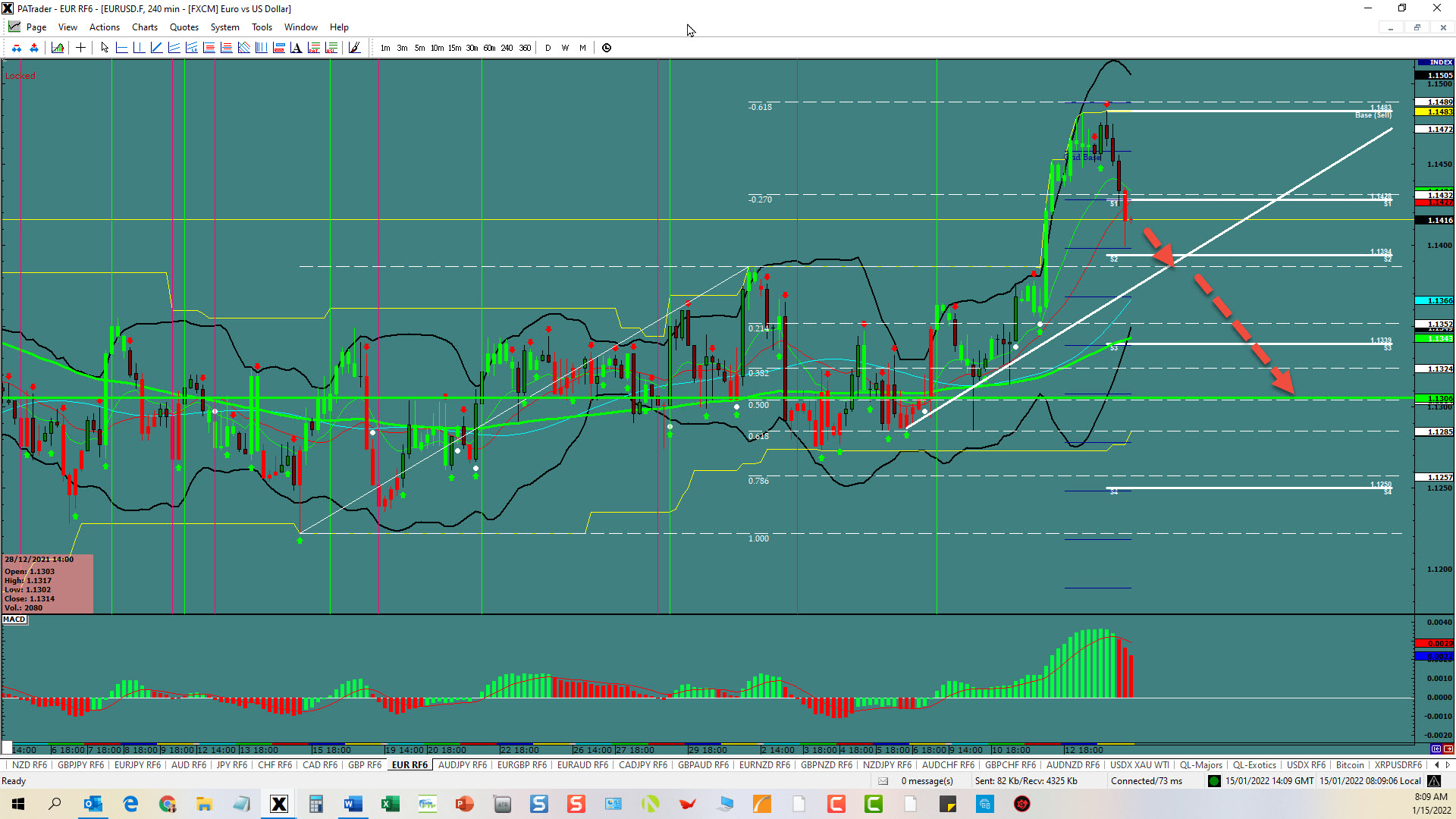
Task: Open Excel from the taskbar
Action: [391, 804]
